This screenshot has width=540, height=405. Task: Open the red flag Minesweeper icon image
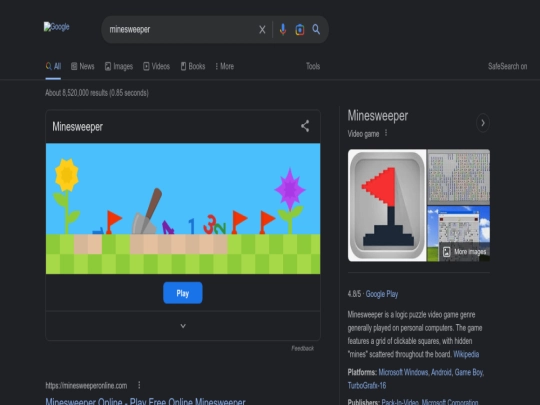387,205
